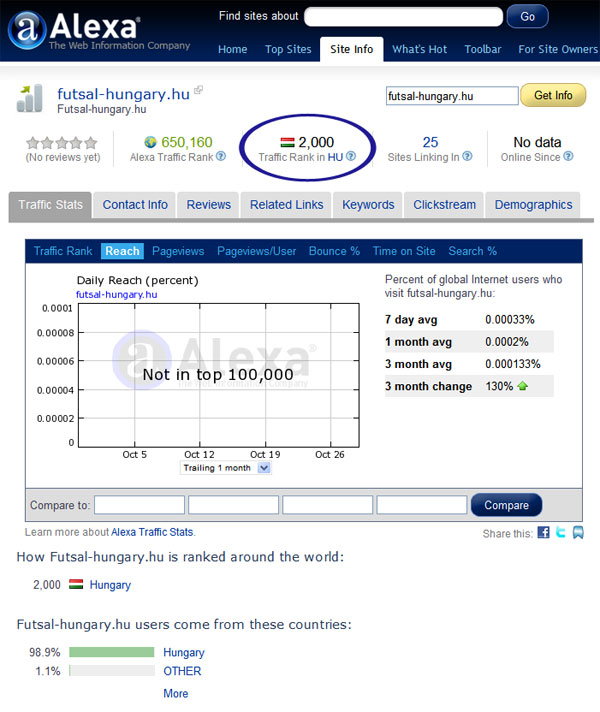Click the Go search button
The height and width of the screenshot is (712, 600).
(x=527, y=16)
